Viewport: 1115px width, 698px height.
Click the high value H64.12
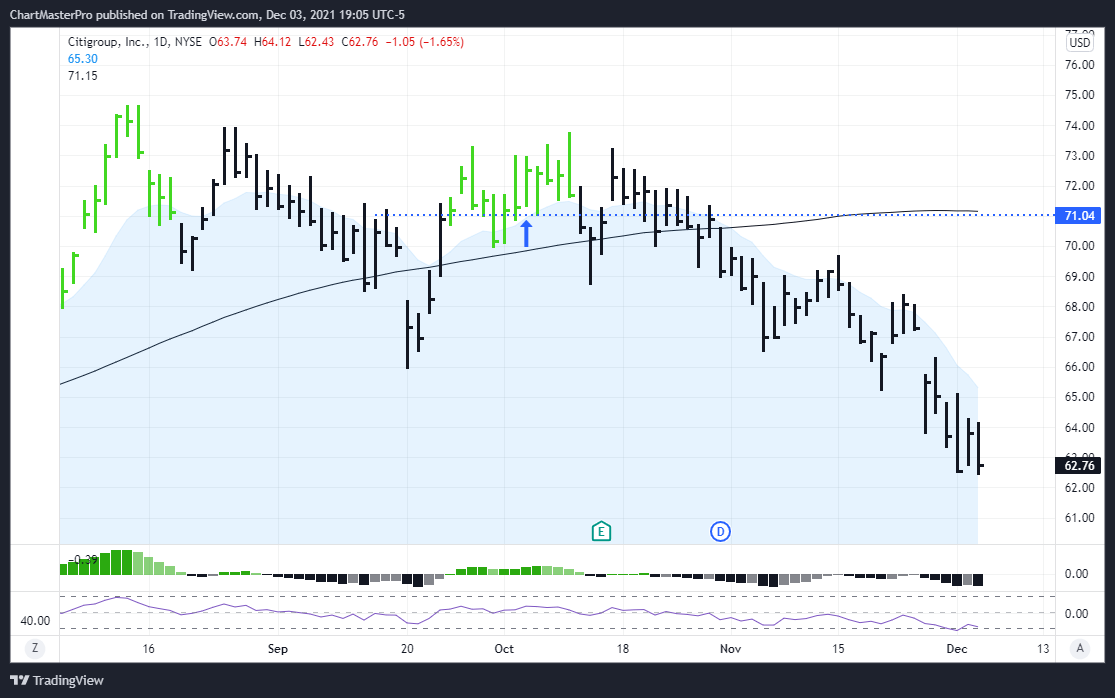272,42
